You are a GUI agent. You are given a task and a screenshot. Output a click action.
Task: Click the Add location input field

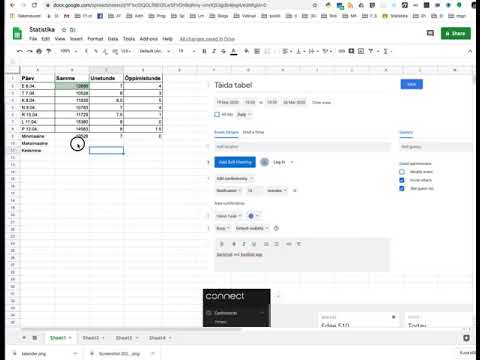pyautogui.click(x=302, y=147)
